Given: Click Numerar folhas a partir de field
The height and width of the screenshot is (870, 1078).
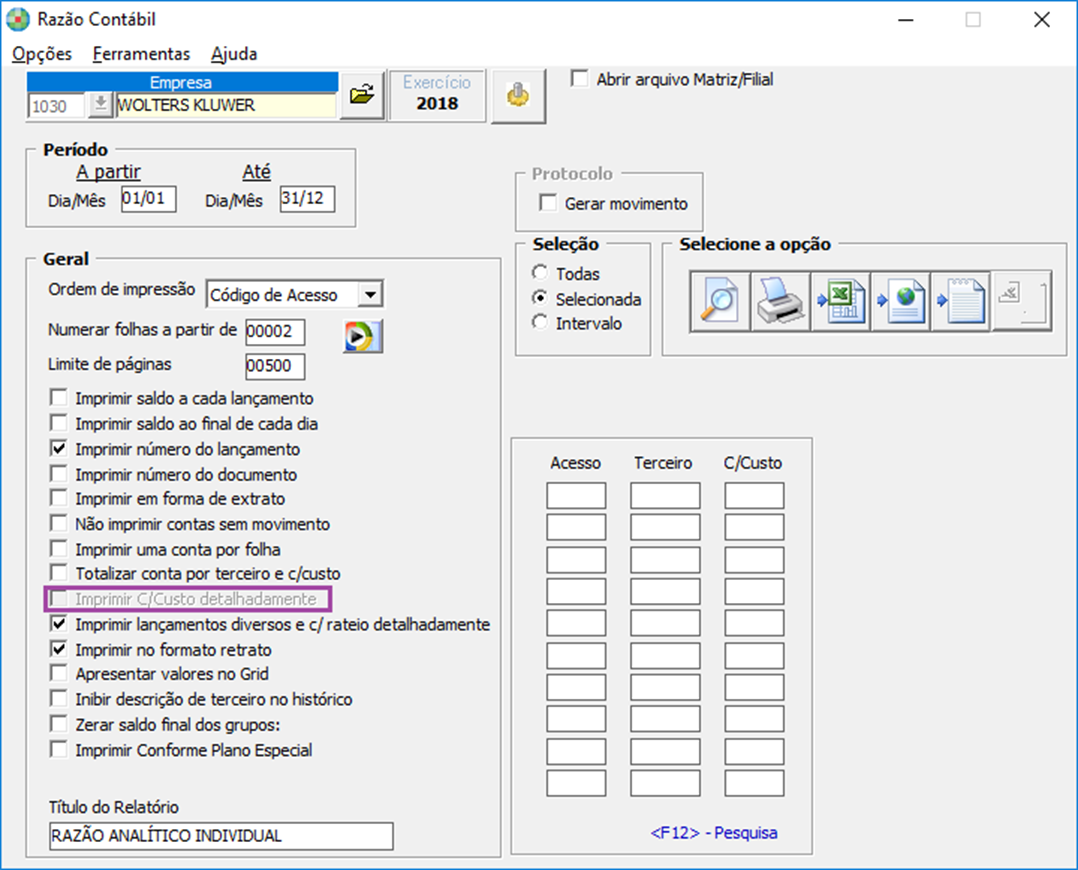Looking at the screenshot, I should (x=275, y=331).
